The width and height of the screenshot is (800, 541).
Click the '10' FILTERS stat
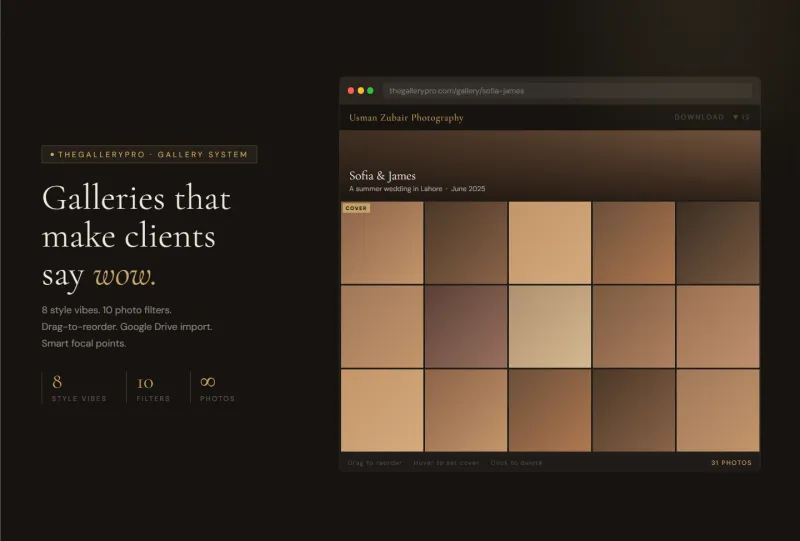(145, 383)
